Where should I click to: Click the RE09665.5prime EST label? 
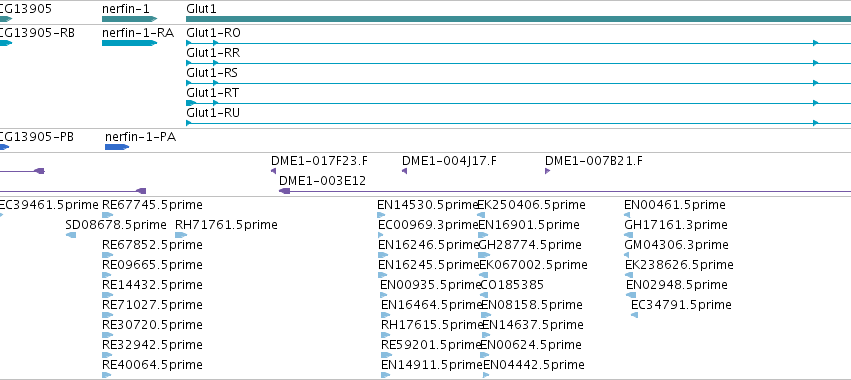click(x=153, y=264)
